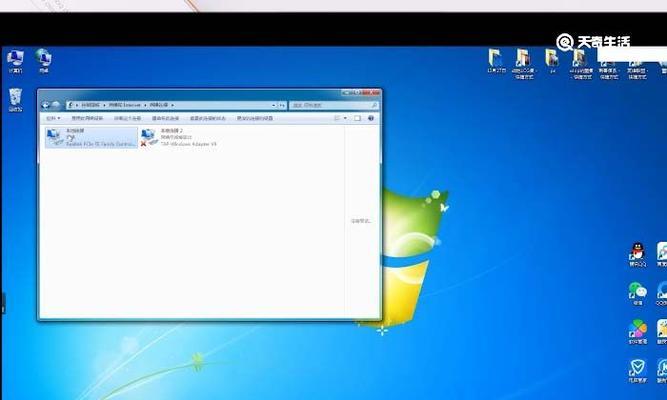Open the 组织 (Organize) dropdown menu
Viewport: 667px width, 400px height.
53,118
